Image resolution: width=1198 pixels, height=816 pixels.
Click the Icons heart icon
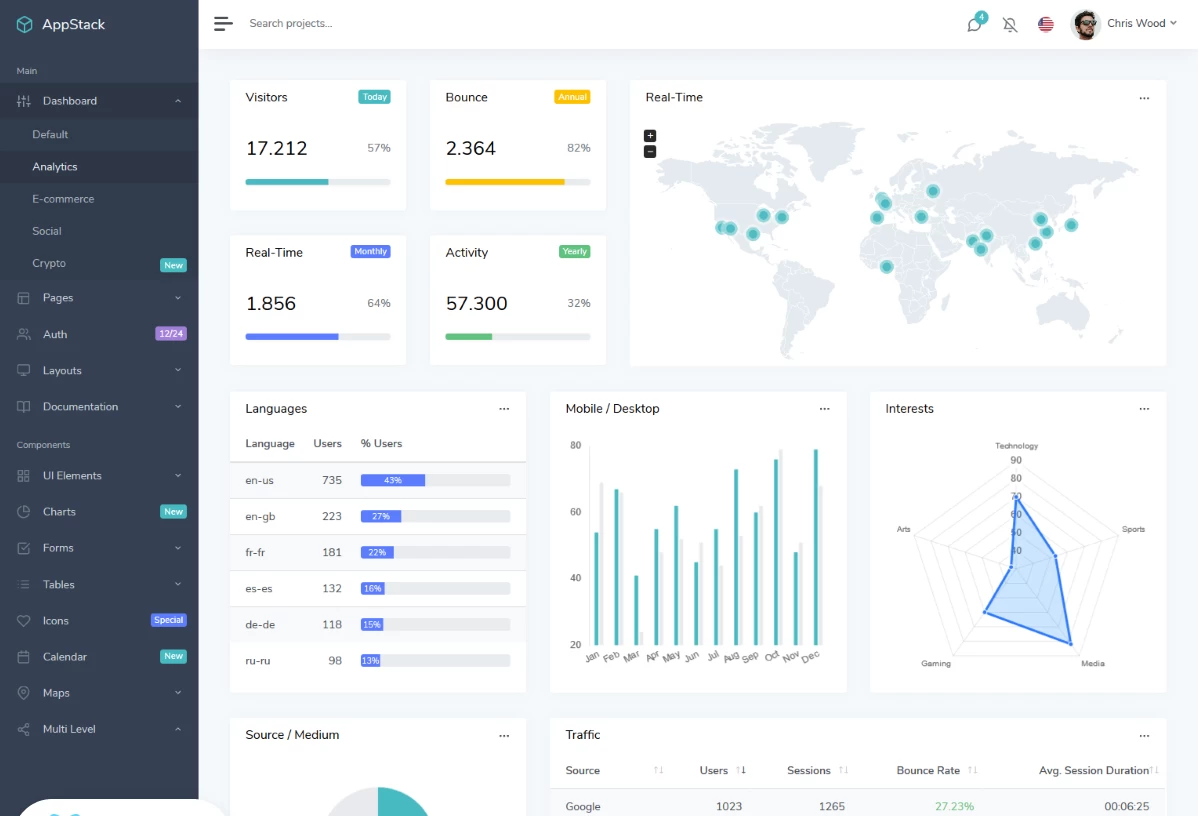coord(24,620)
